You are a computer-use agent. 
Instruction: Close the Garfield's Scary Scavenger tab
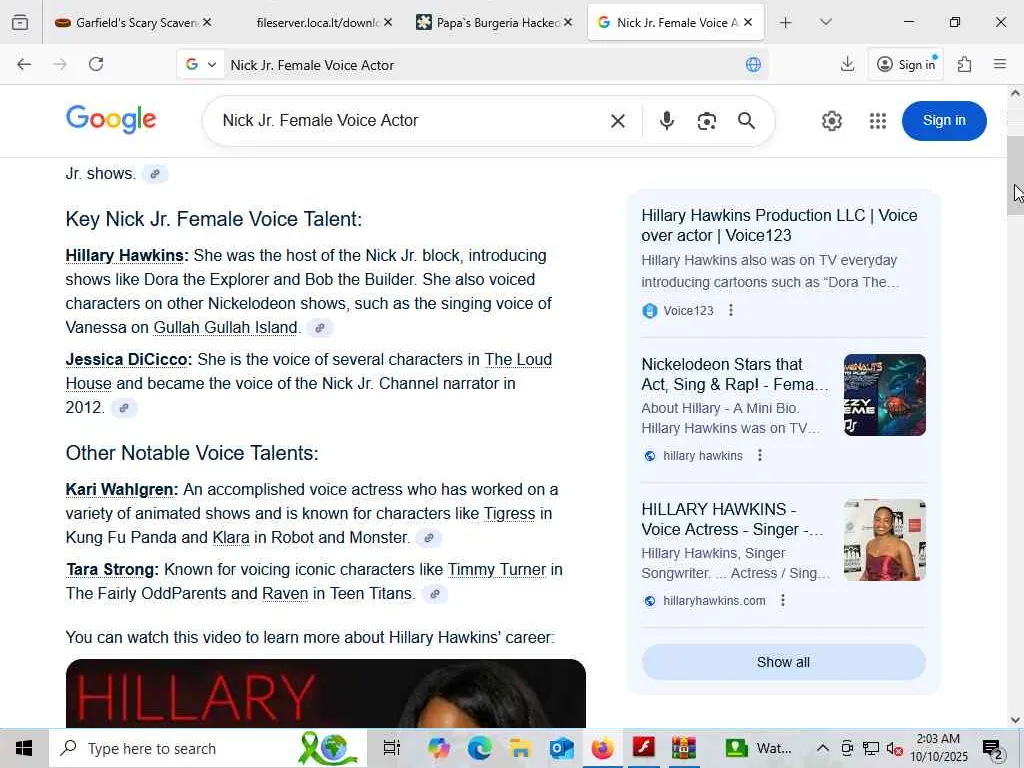tap(207, 22)
